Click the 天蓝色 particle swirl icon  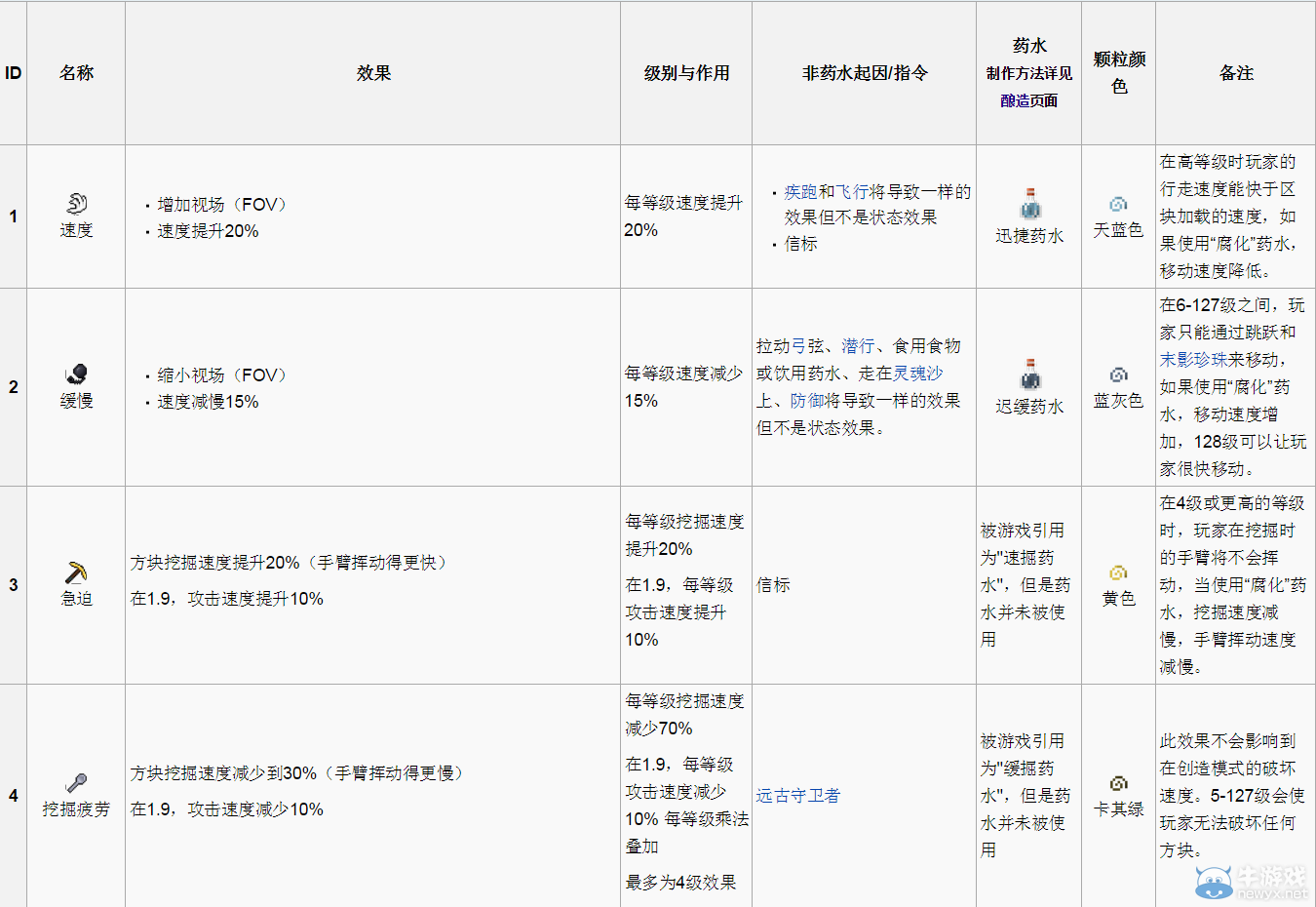[x=1117, y=203]
